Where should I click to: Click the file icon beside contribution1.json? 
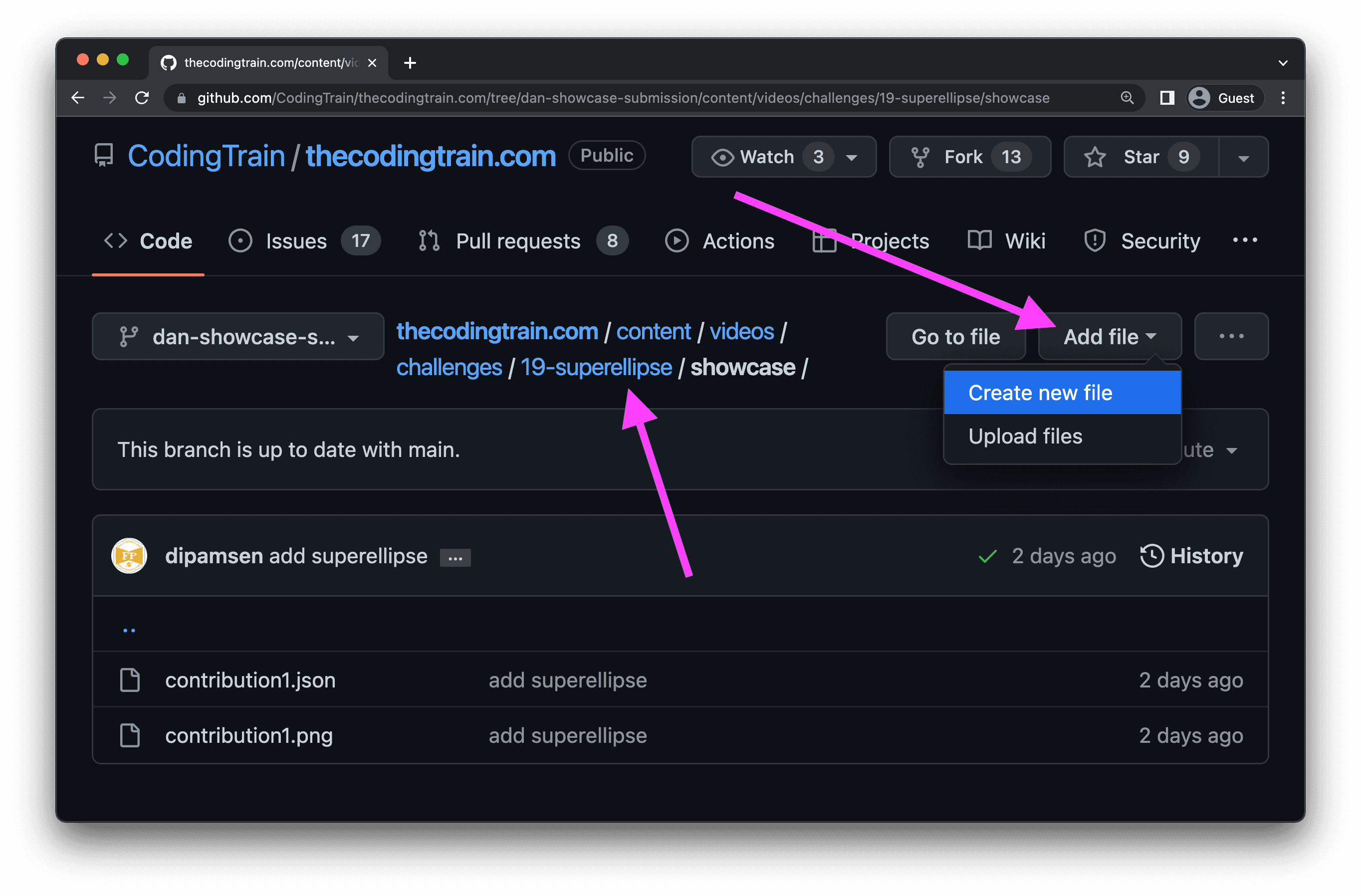[x=130, y=679]
